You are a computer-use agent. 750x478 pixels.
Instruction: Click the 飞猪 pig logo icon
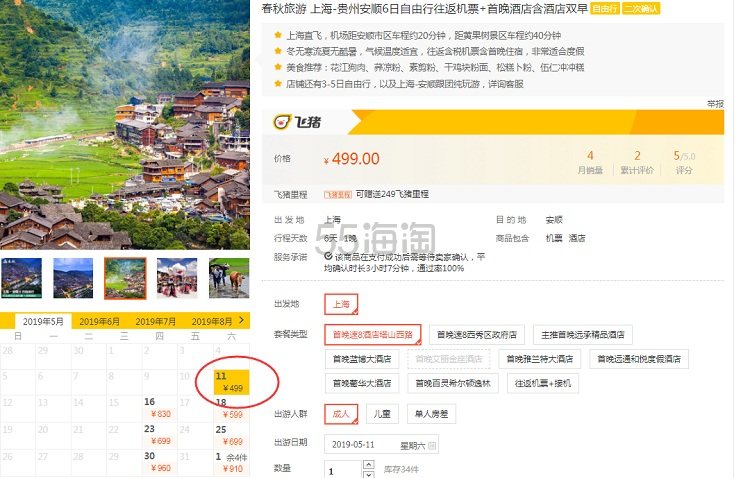tap(283, 122)
